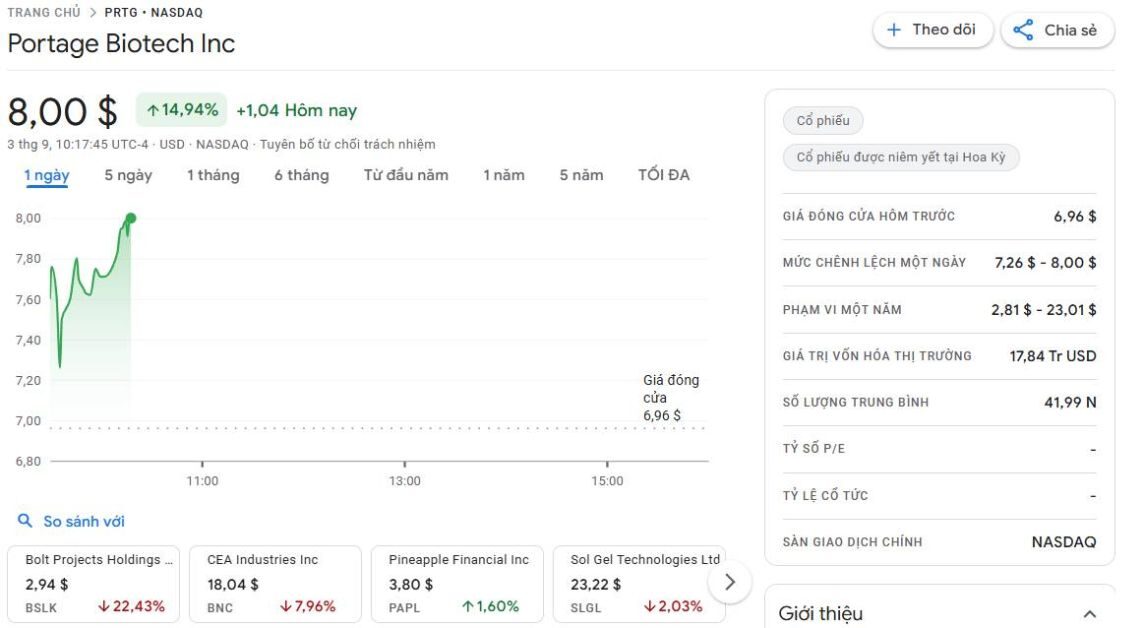The image size is (1126, 628).
Task: Go to TRANG CHỦ breadcrumb link
Action: point(44,13)
